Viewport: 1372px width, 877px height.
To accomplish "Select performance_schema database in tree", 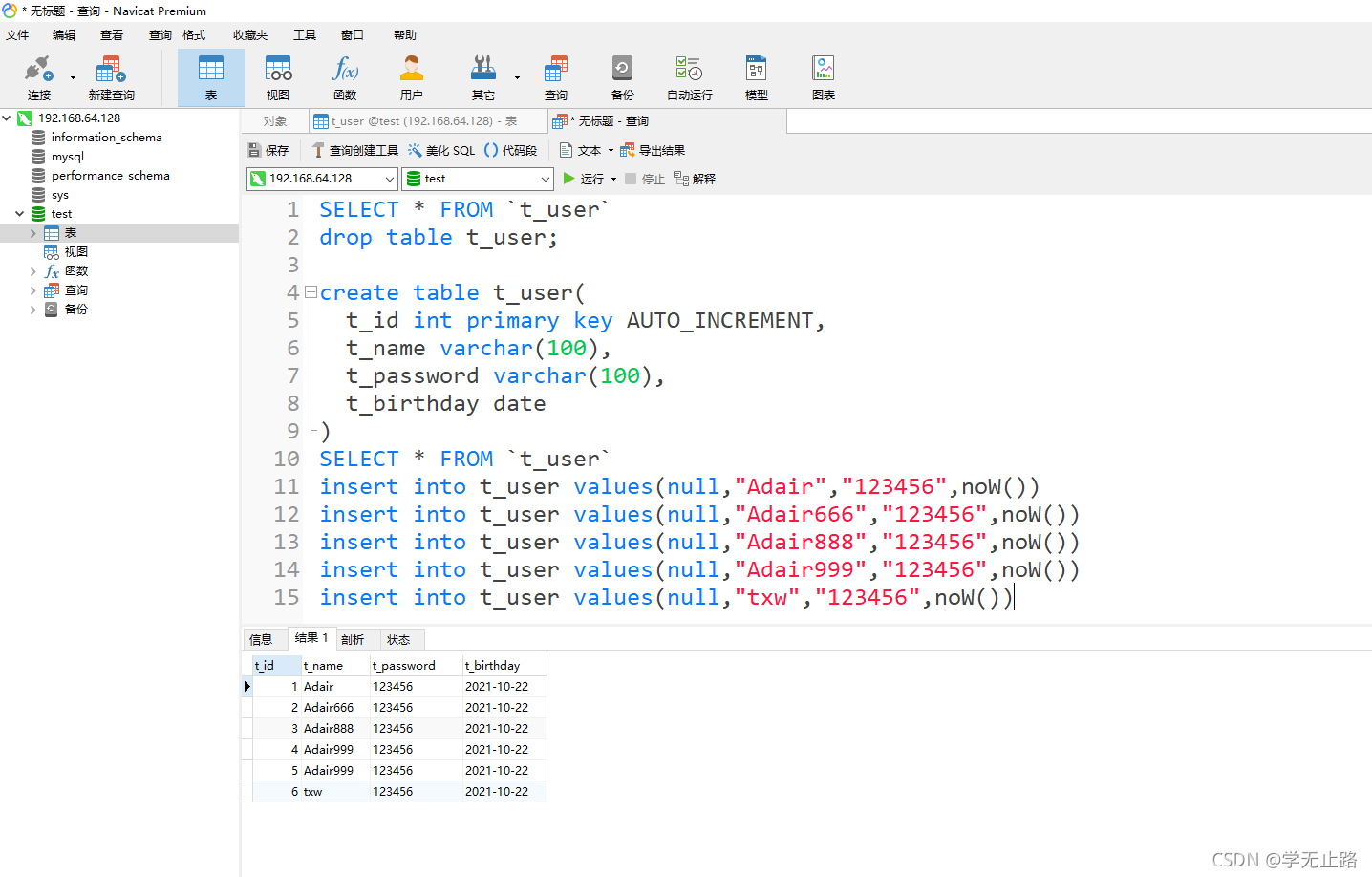I will coord(110,176).
